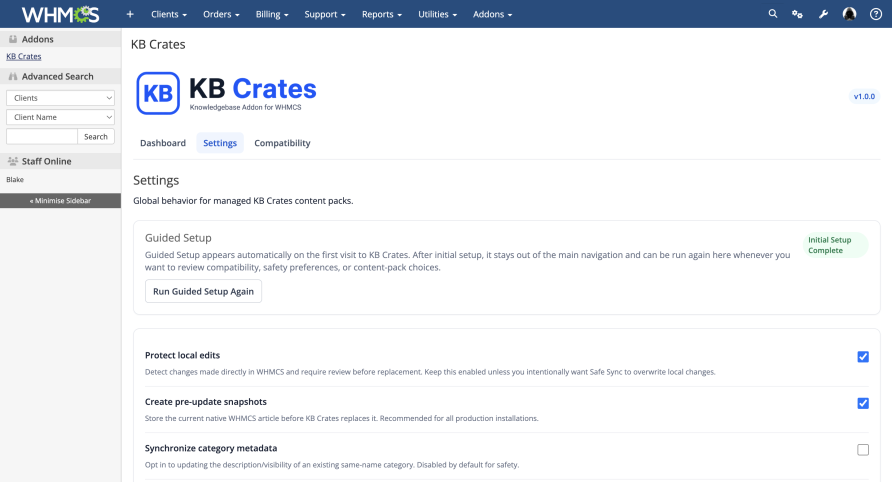Expand the Clients menu

click(168, 14)
